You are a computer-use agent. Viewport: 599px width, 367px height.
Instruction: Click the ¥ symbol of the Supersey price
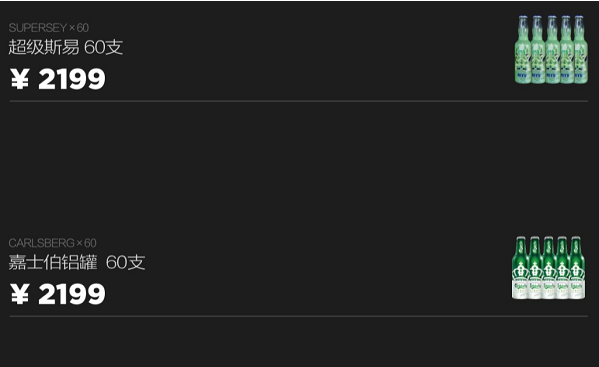coord(19,79)
